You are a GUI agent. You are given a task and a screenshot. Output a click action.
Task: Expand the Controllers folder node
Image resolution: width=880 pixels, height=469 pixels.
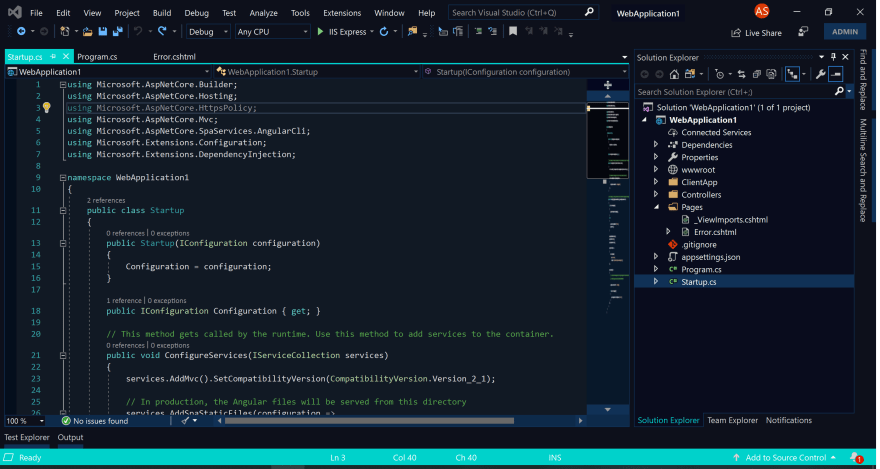(x=656, y=195)
